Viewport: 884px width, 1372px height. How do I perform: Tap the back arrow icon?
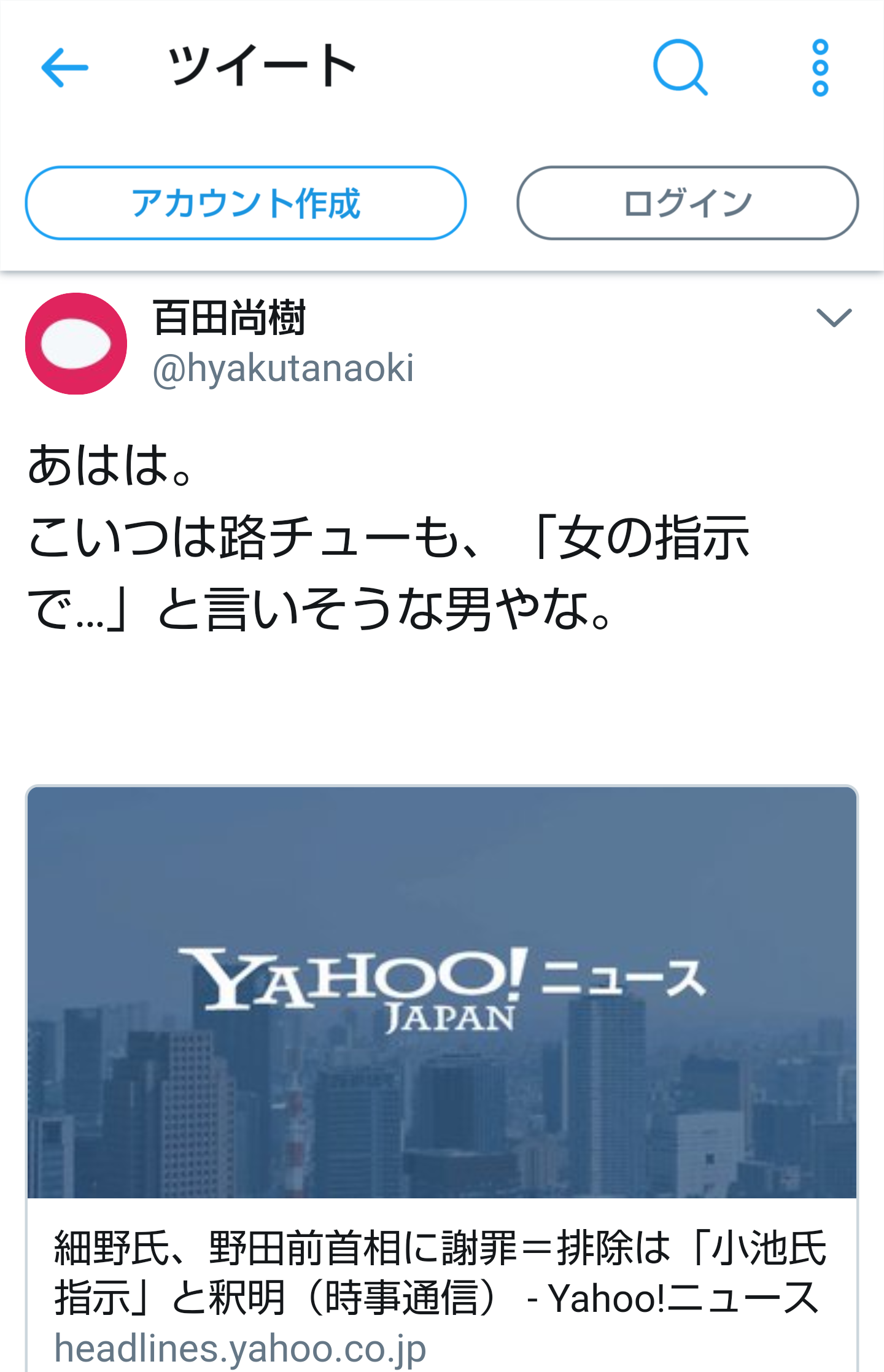[64, 67]
